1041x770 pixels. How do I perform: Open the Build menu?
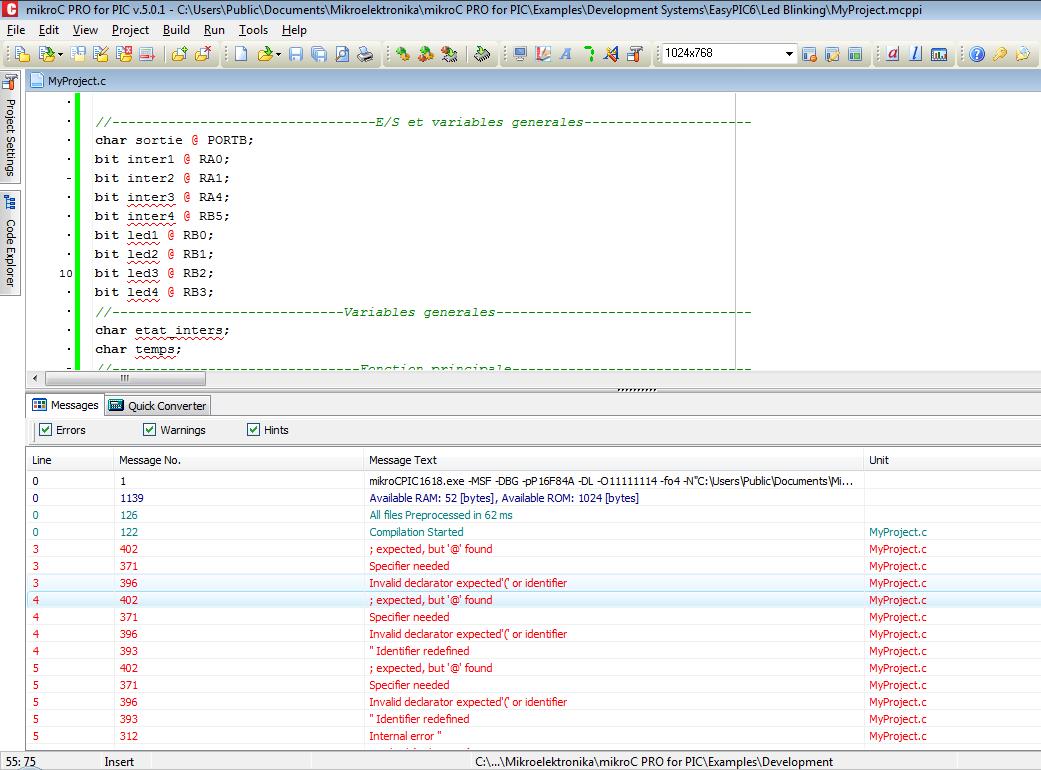[176, 30]
